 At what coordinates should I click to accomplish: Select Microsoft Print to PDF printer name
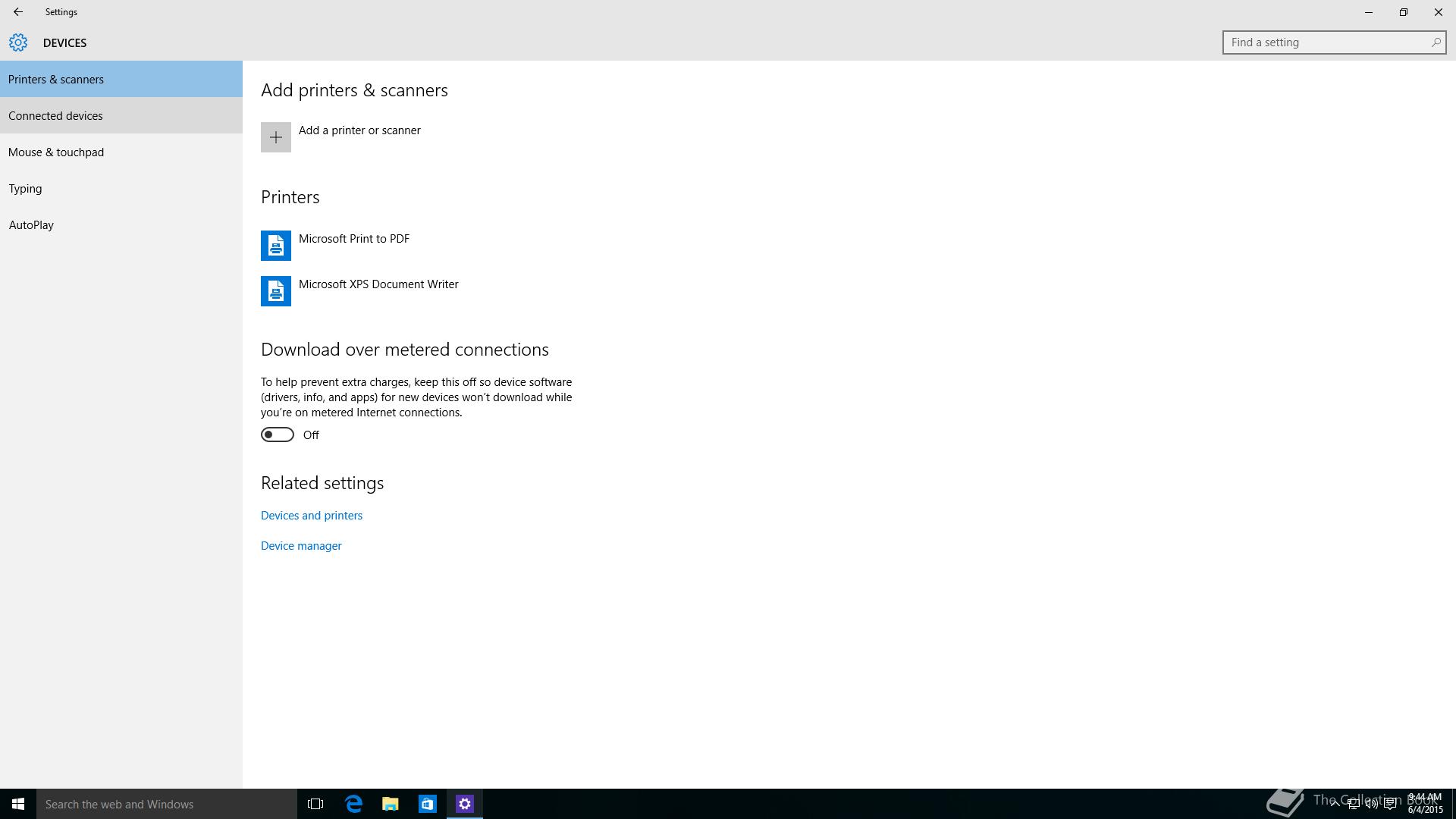[354, 239]
